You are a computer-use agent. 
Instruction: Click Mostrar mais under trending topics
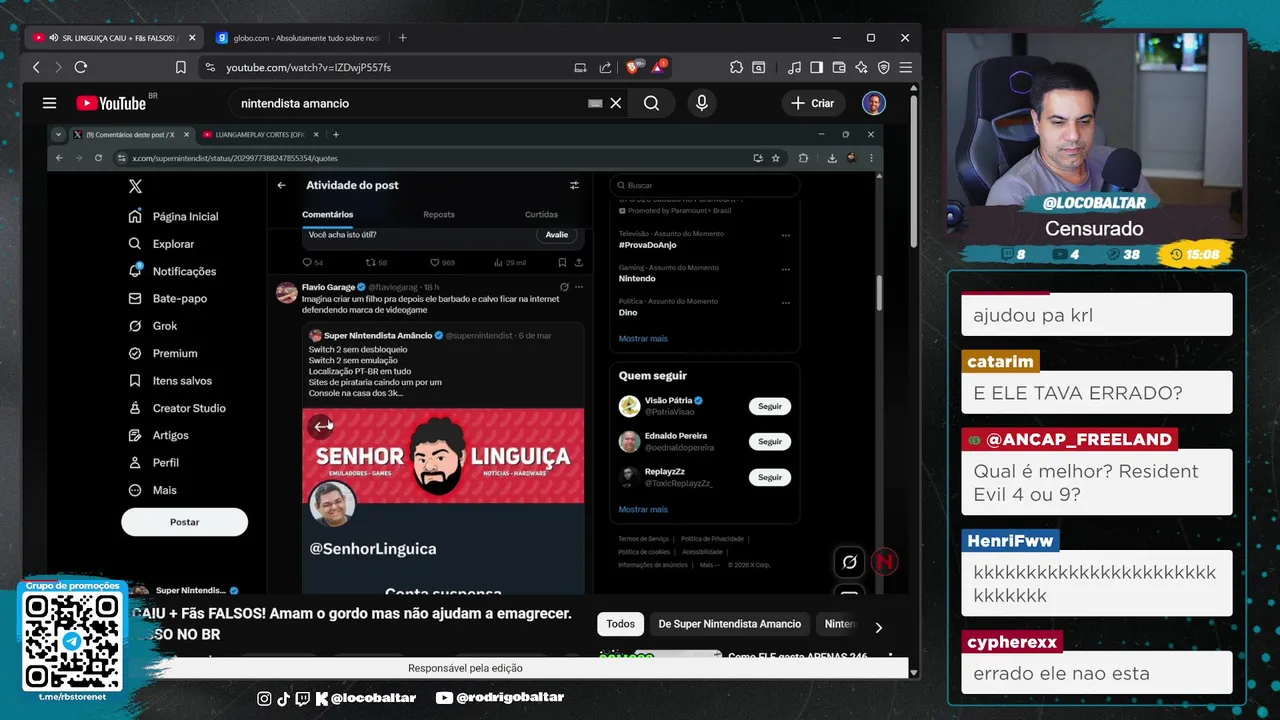click(643, 338)
